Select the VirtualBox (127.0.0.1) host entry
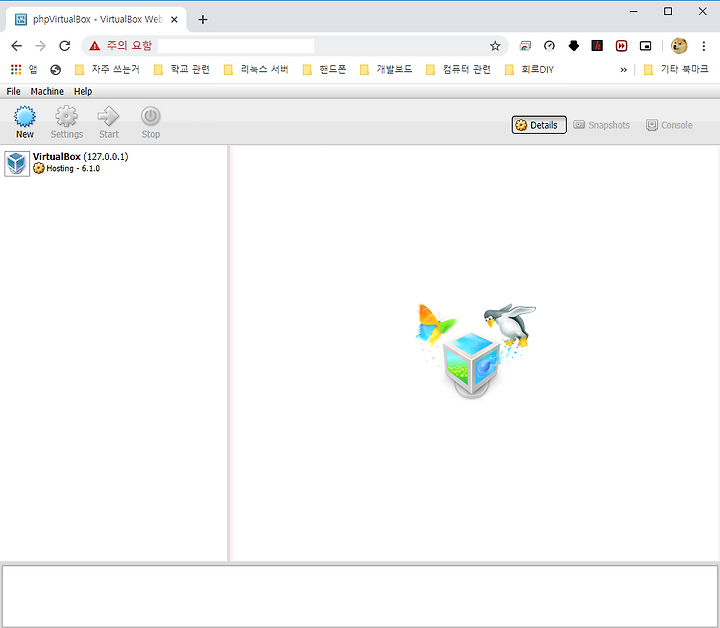The width and height of the screenshot is (720, 628). coord(113,163)
